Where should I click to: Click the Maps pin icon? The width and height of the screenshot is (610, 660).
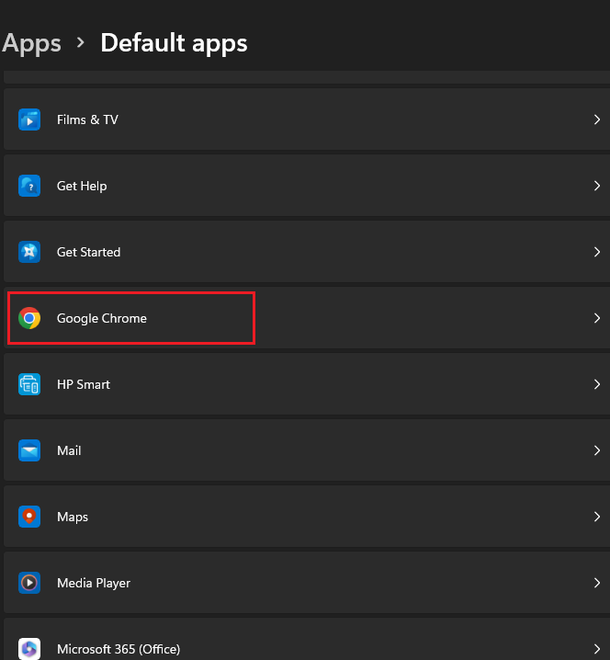(x=30, y=517)
